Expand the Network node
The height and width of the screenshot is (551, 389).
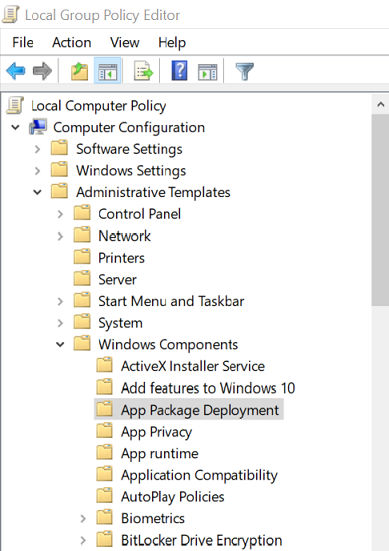tap(60, 236)
